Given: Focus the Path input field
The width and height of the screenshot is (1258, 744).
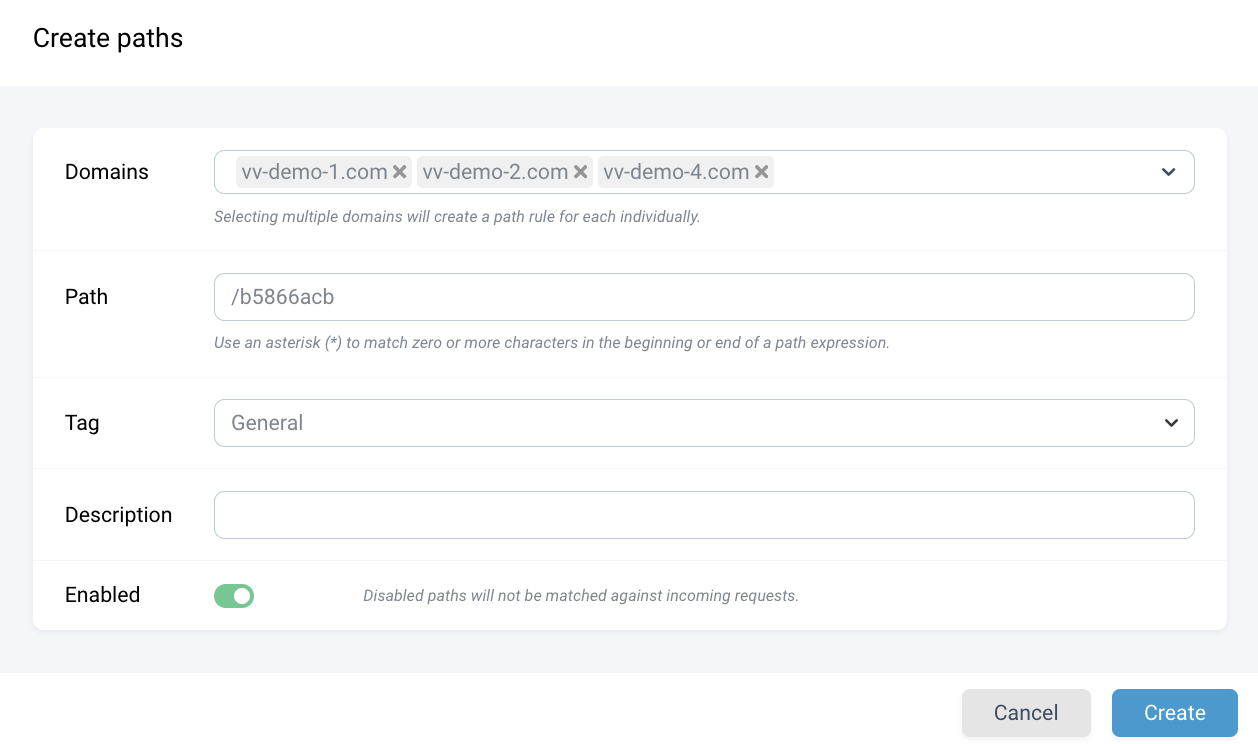Looking at the screenshot, I should (704, 297).
